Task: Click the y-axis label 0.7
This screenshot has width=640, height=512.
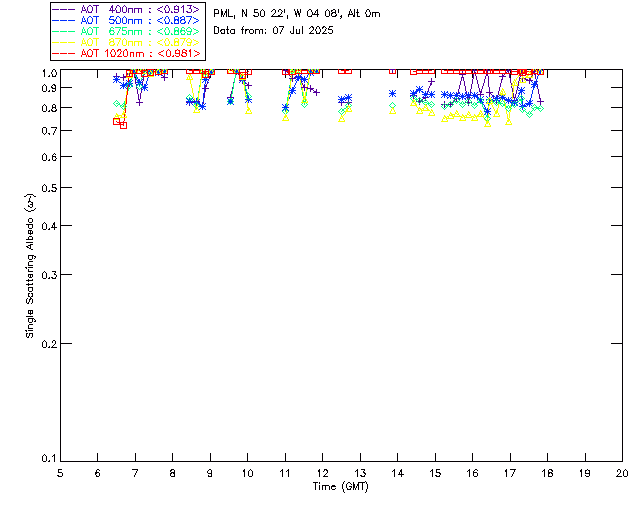Action: [49, 131]
